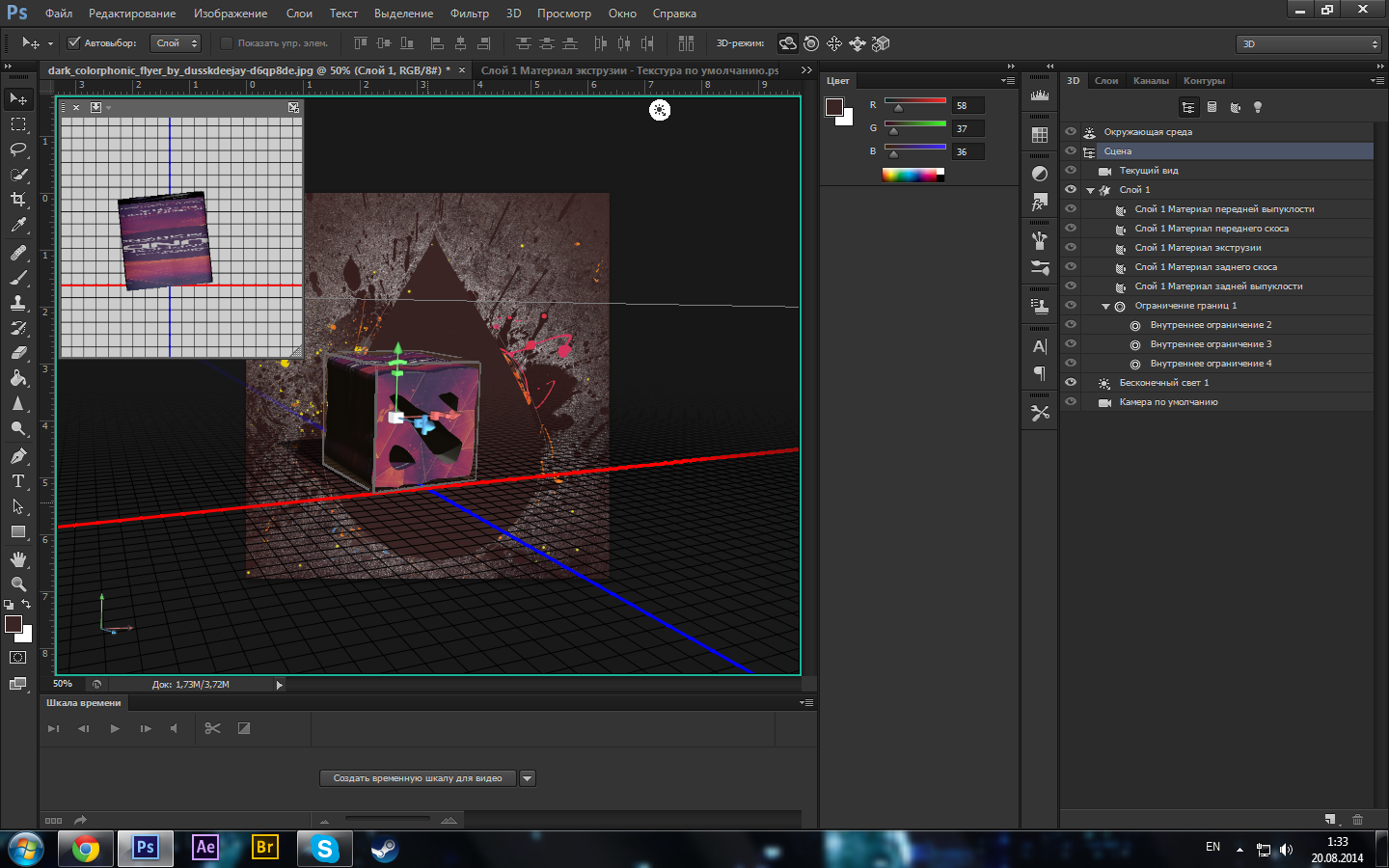Screen dimensions: 1389x868
Task: Select the Zoom tool
Action: tap(18, 584)
